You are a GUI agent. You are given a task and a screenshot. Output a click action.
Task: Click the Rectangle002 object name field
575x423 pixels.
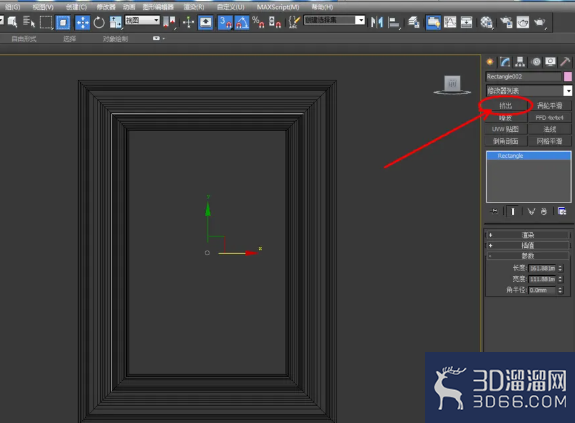click(523, 77)
